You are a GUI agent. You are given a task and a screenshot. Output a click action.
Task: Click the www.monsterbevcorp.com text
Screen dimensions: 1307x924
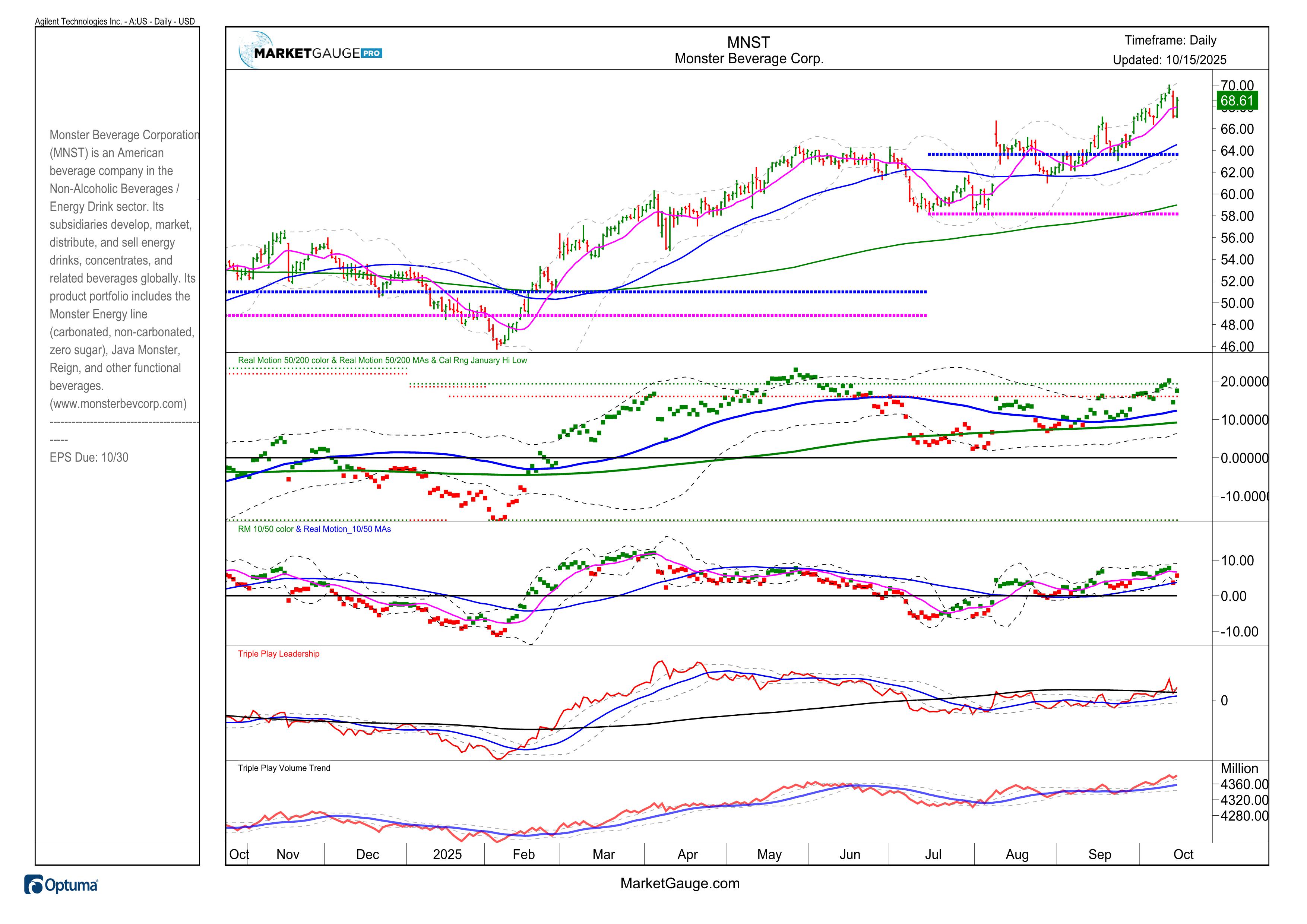tap(118, 404)
